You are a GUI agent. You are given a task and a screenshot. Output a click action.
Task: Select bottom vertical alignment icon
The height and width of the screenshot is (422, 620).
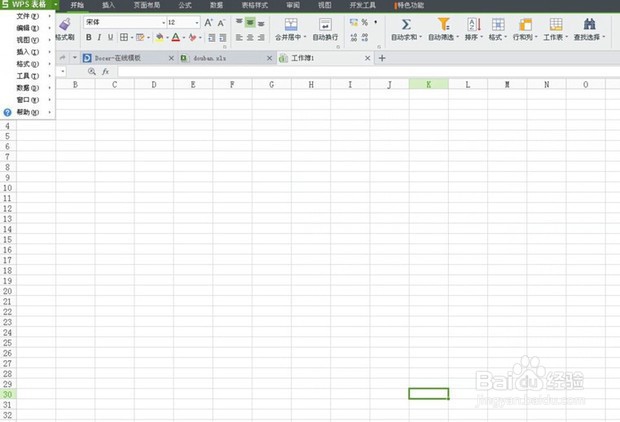(x=261, y=23)
